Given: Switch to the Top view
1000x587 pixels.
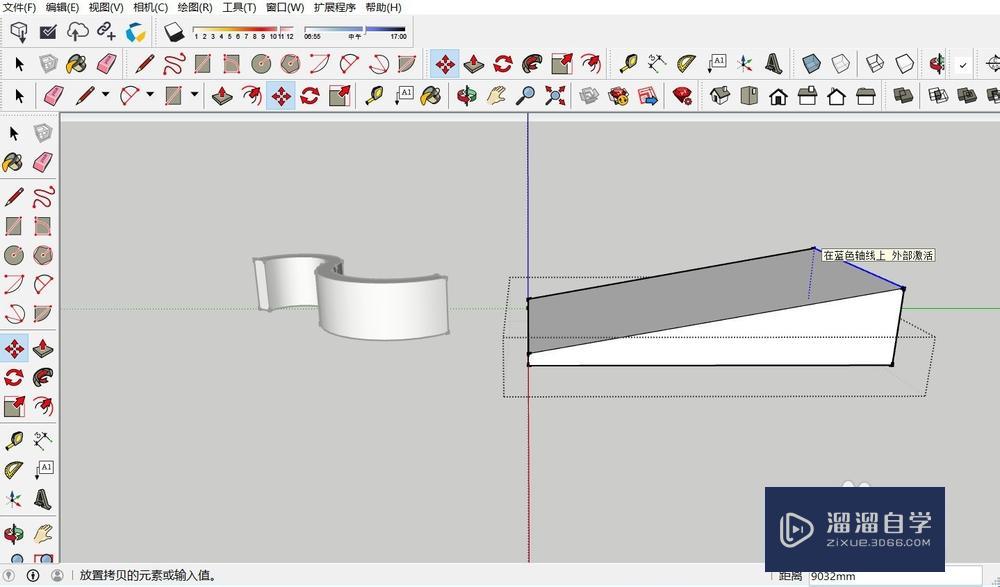Looking at the screenshot, I should click(749, 96).
